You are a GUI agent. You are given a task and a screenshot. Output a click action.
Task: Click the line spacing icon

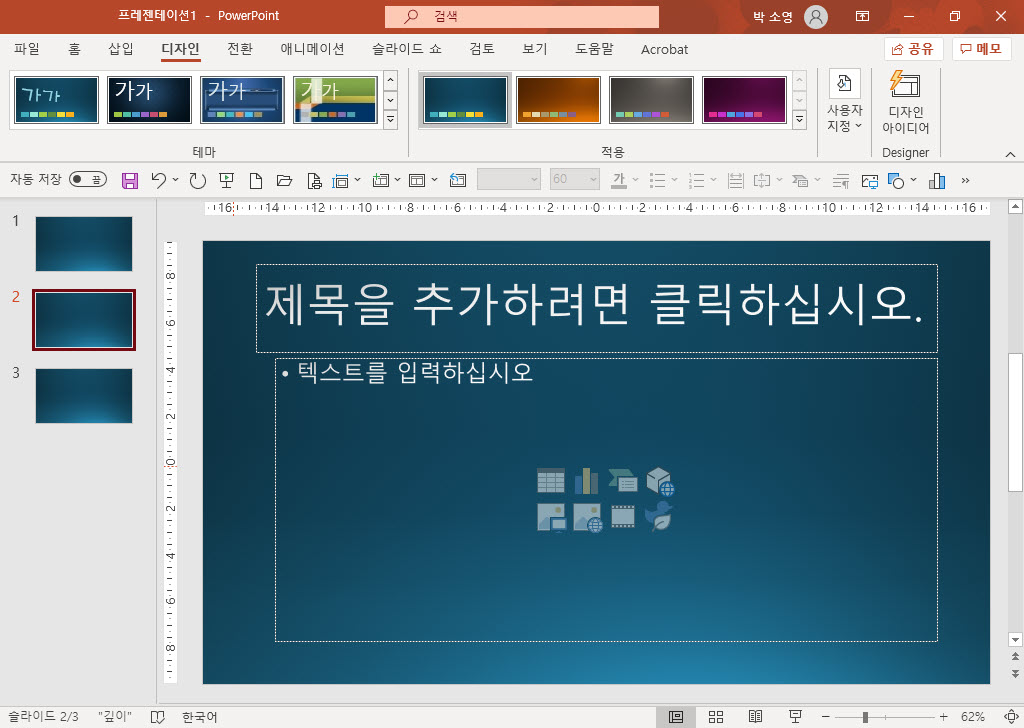(x=735, y=180)
